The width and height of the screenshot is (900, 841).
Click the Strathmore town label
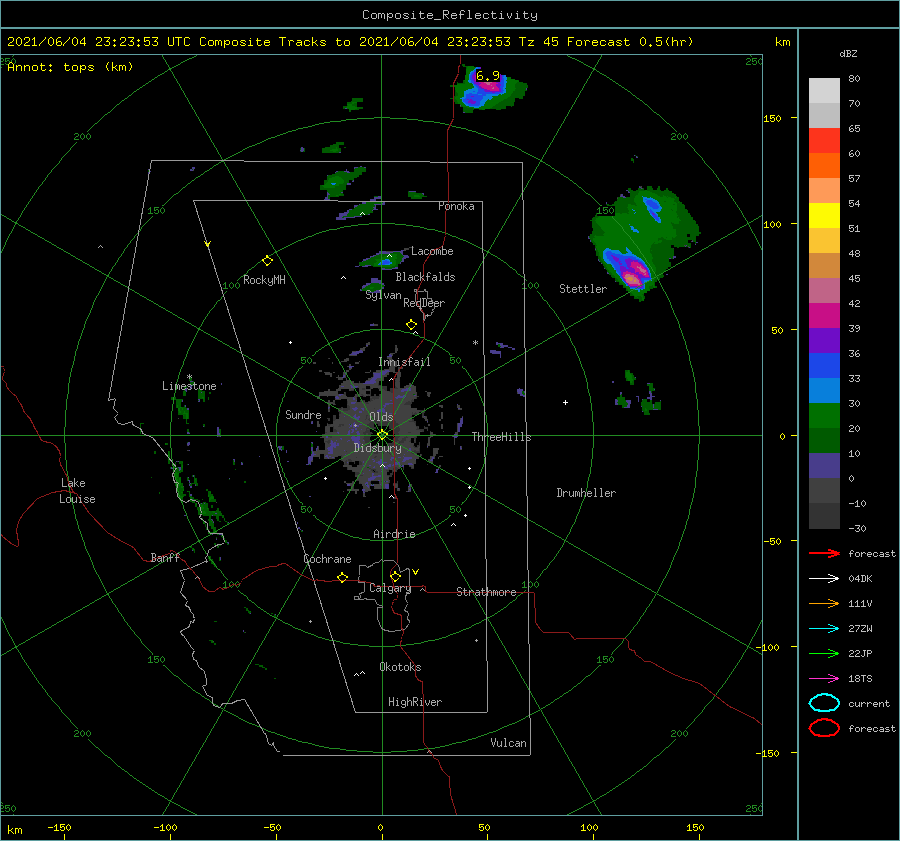pyautogui.click(x=486, y=592)
